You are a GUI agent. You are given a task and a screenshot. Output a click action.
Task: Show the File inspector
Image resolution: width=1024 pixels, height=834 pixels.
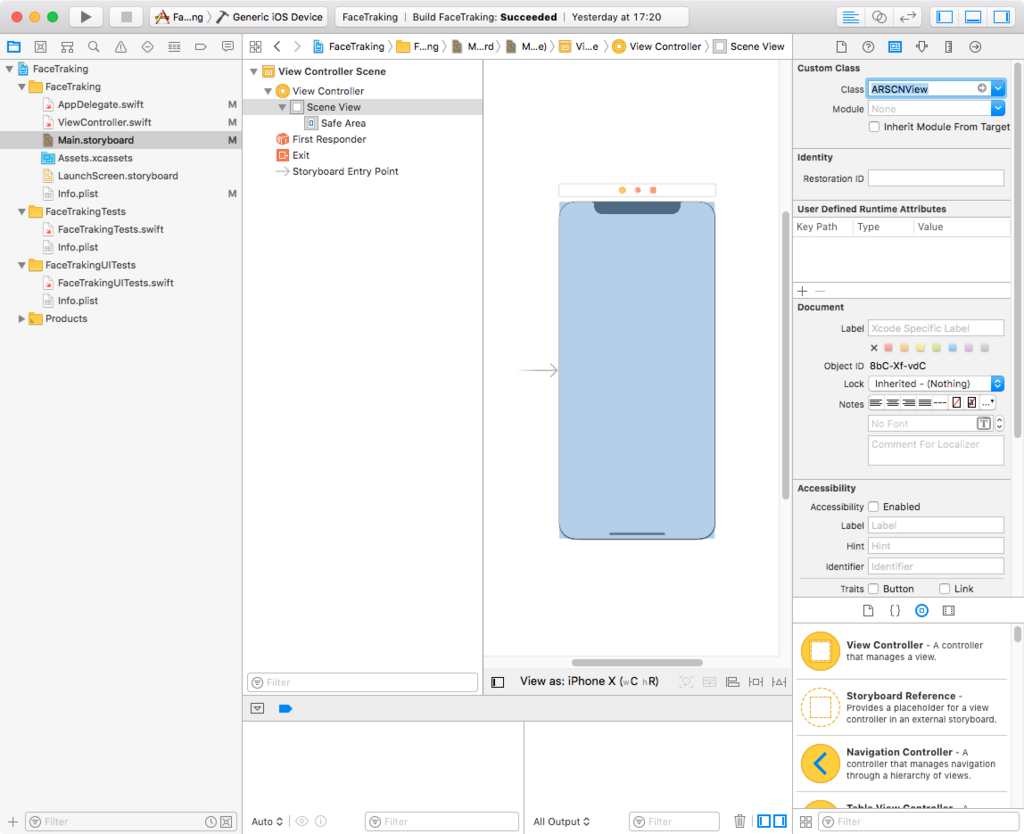coord(841,47)
